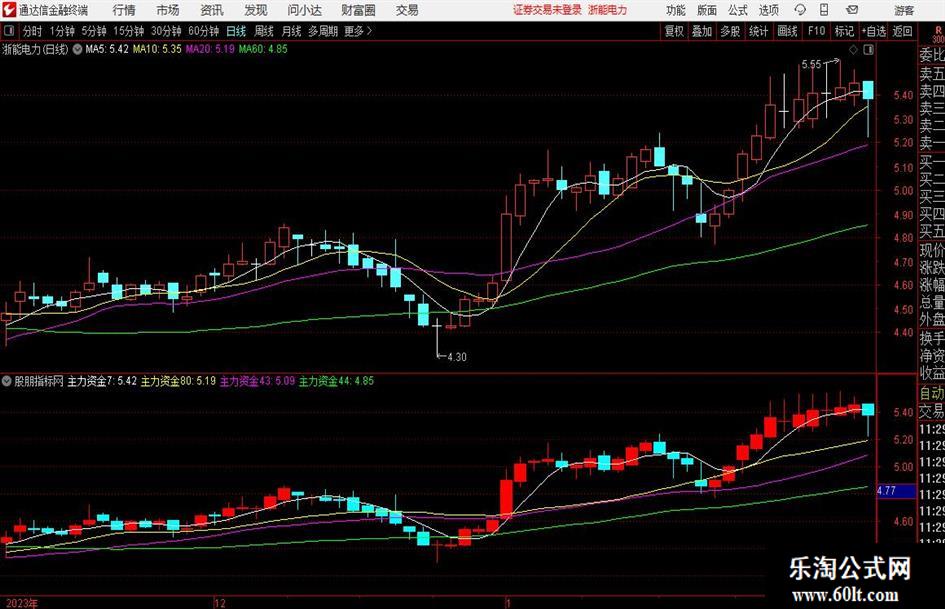
Task: Click the 标记 mark button
Action: 844,31
